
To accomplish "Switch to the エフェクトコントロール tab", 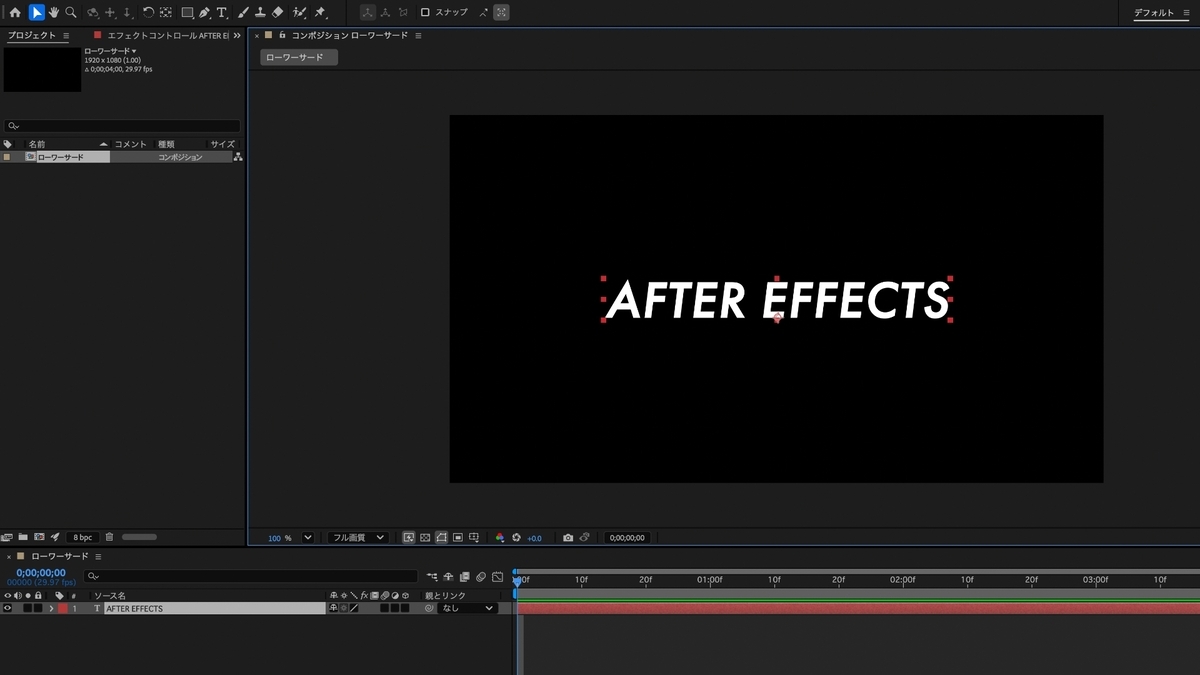I will pyautogui.click(x=168, y=35).
